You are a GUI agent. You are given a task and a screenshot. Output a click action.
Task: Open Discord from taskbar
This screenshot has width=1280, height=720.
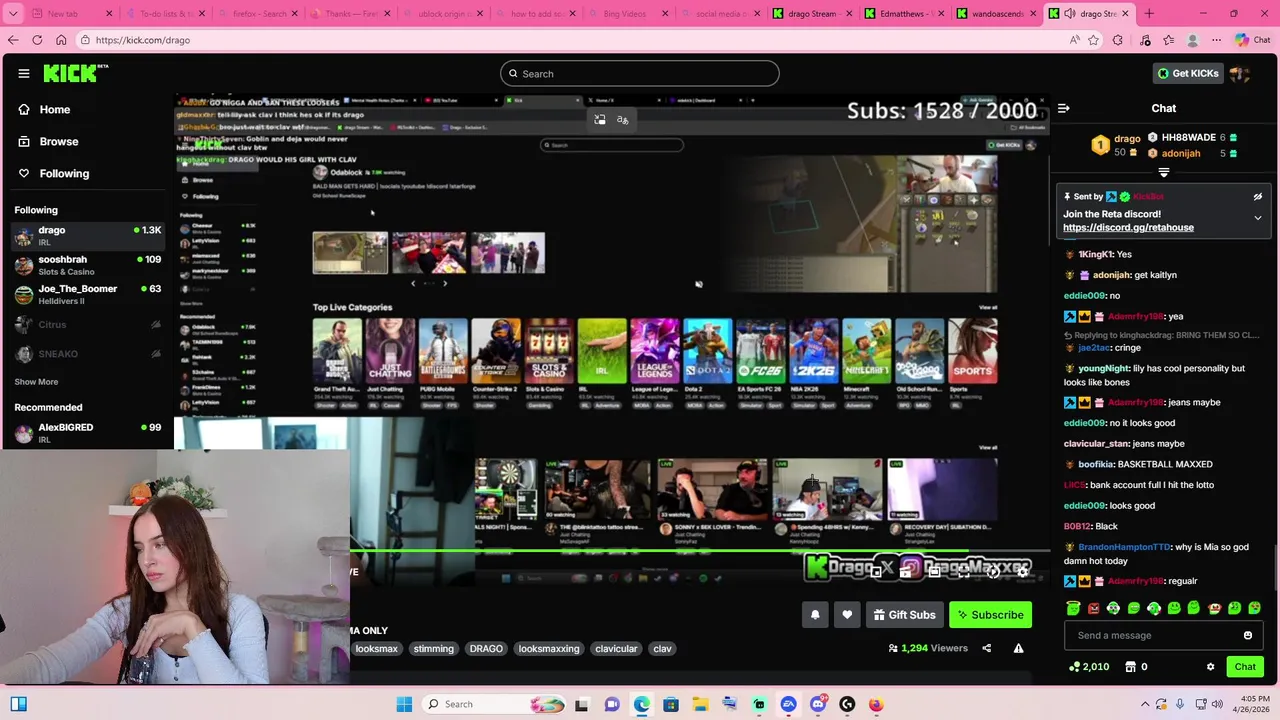point(818,704)
